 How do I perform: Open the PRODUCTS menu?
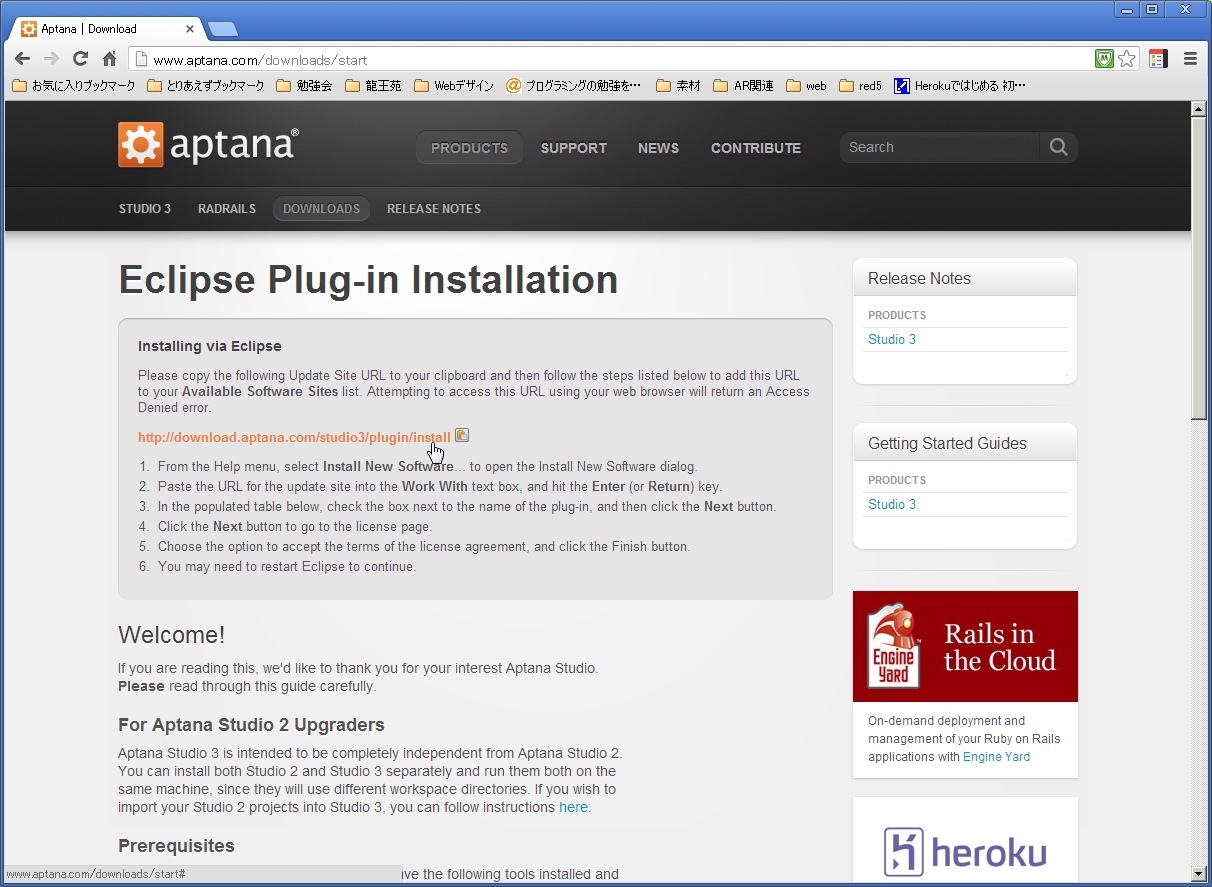(x=469, y=148)
